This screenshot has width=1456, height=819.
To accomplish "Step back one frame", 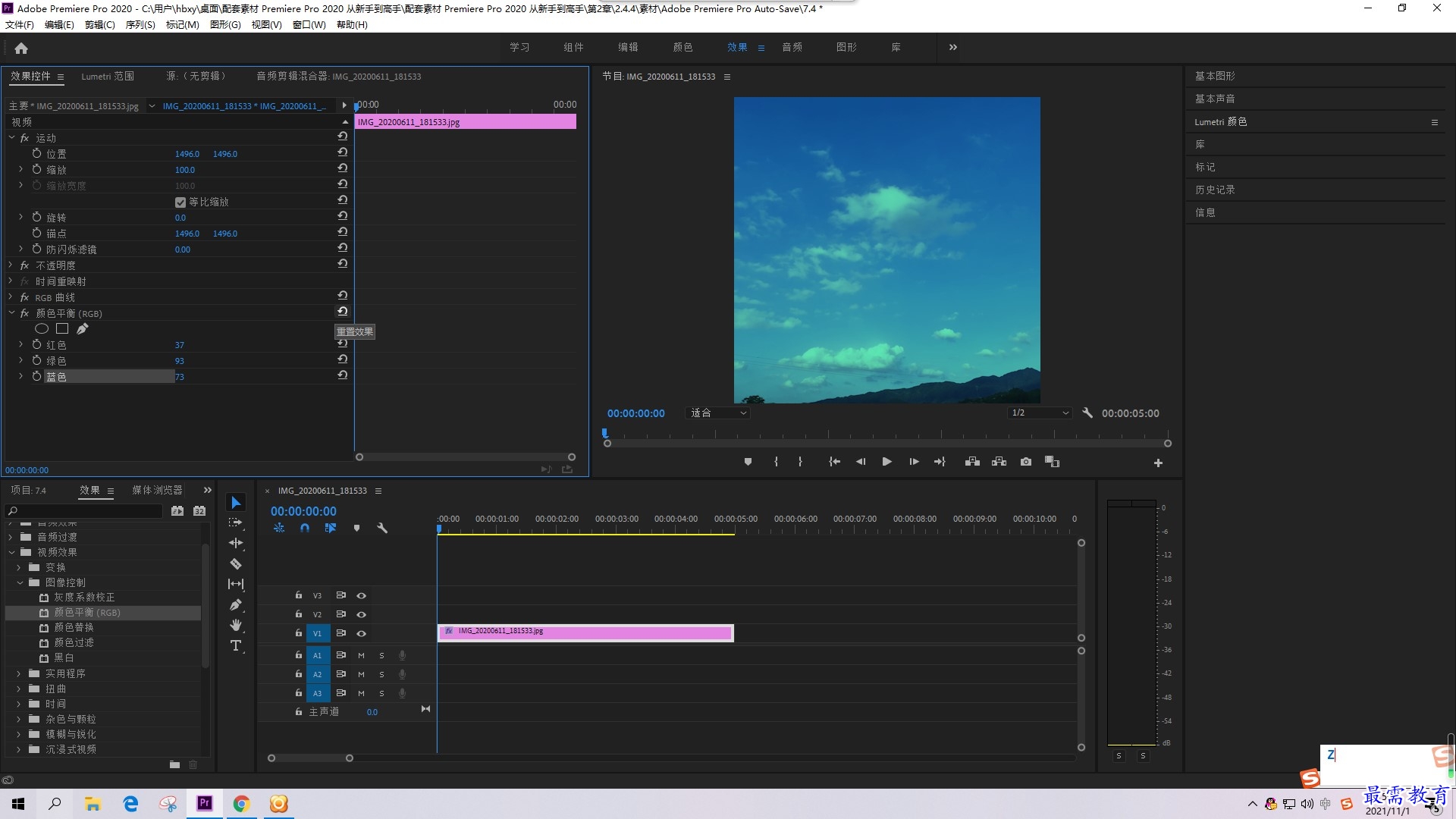I will pyautogui.click(x=861, y=462).
